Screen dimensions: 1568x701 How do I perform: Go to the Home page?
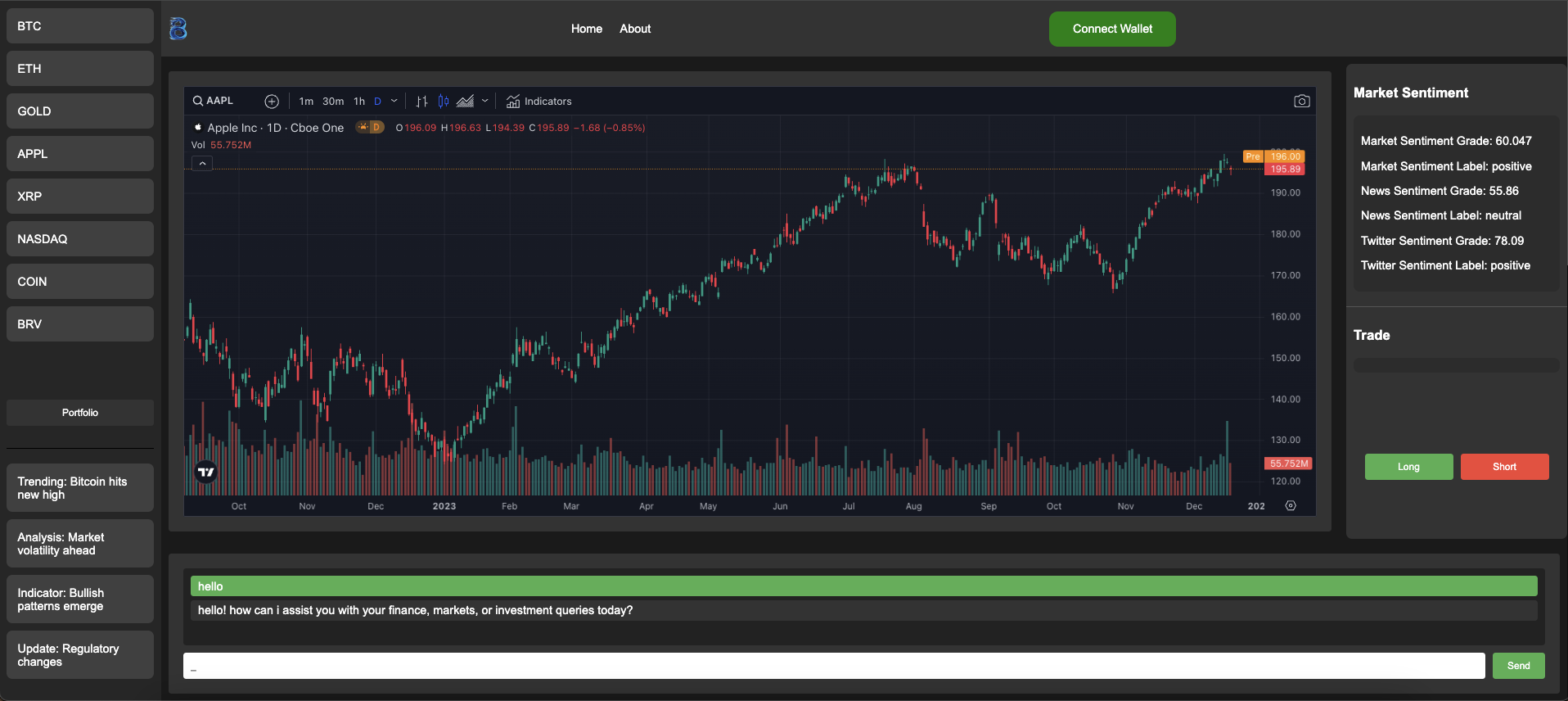click(x=586, y=29)
